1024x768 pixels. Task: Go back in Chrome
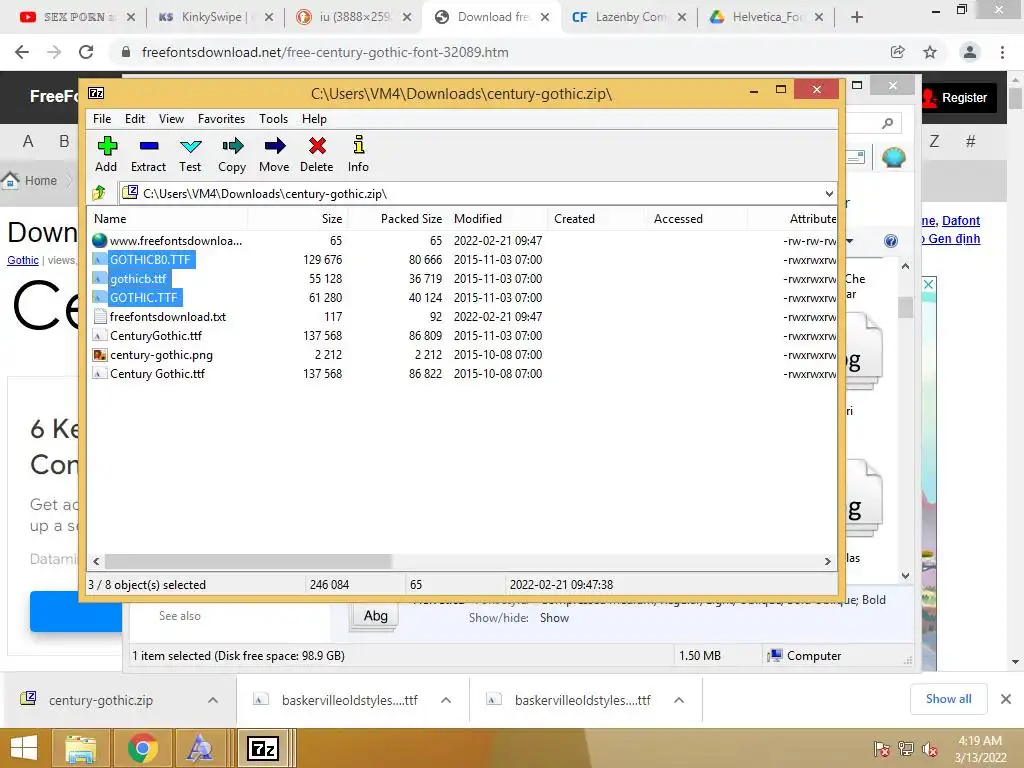click(x=22, y=52)
